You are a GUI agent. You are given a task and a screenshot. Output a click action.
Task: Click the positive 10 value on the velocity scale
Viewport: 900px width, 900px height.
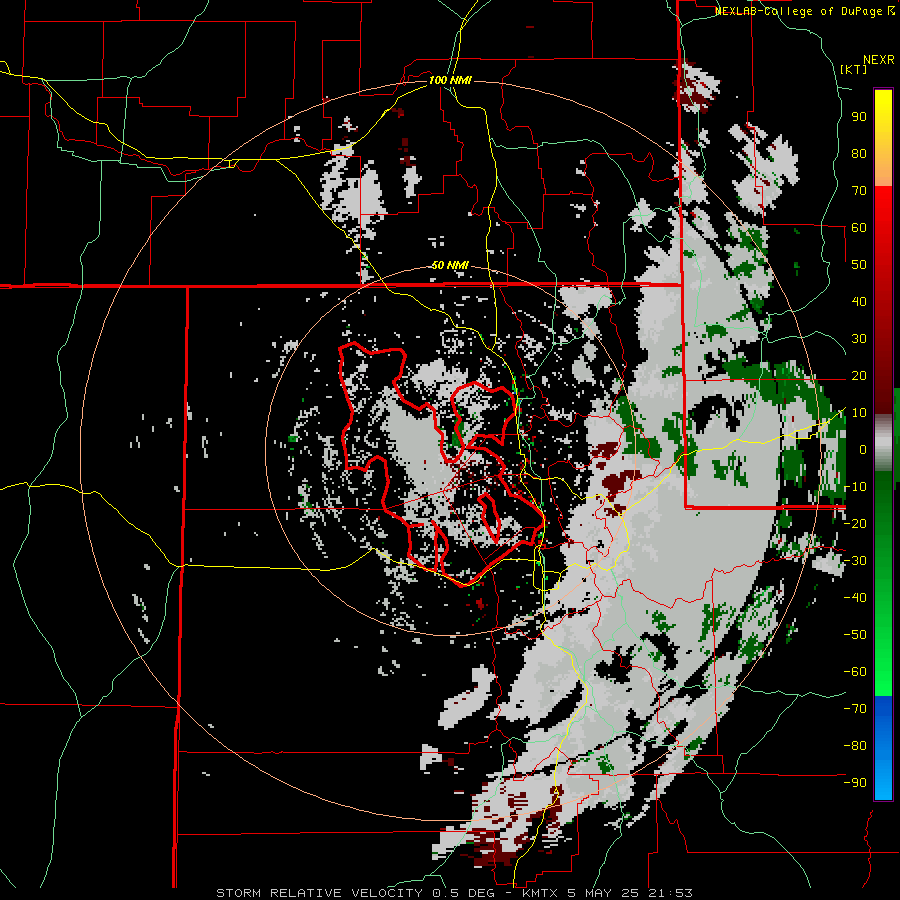(859, 413)
